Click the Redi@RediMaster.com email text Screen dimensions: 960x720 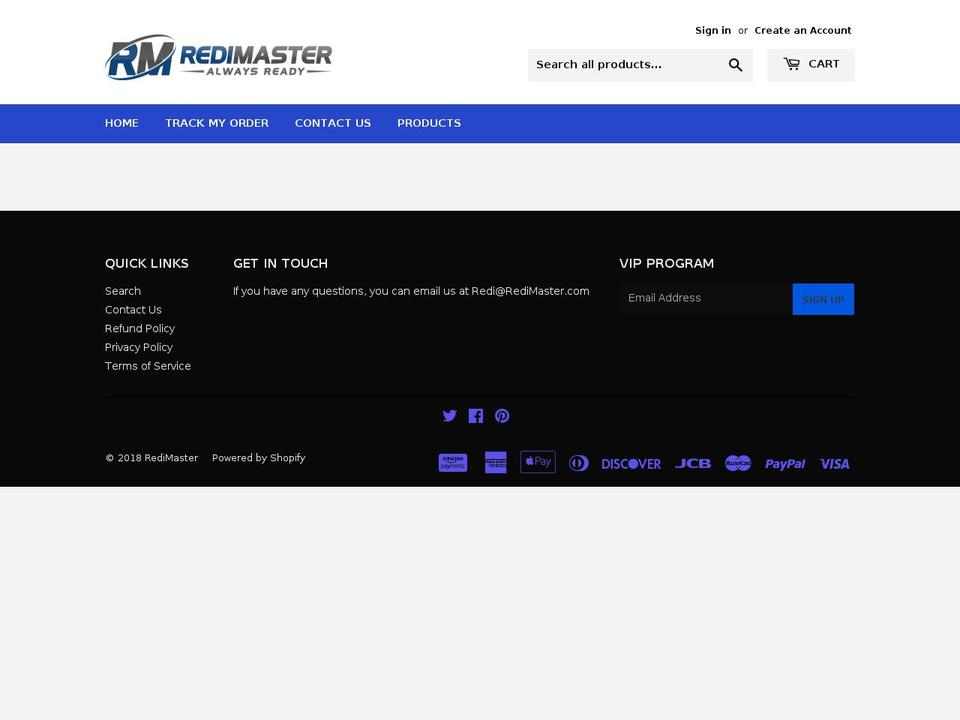[x=530, y=291]
